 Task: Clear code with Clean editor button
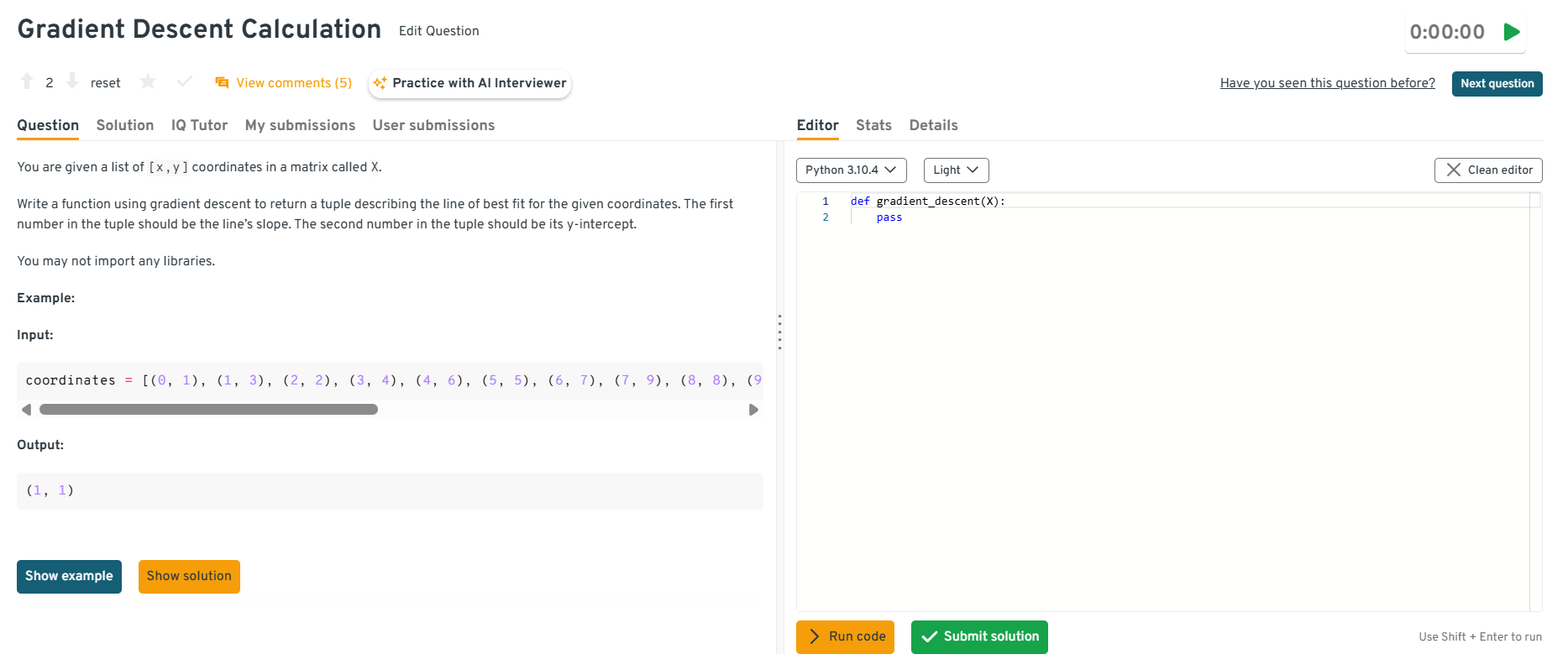tap(1488, 170)
